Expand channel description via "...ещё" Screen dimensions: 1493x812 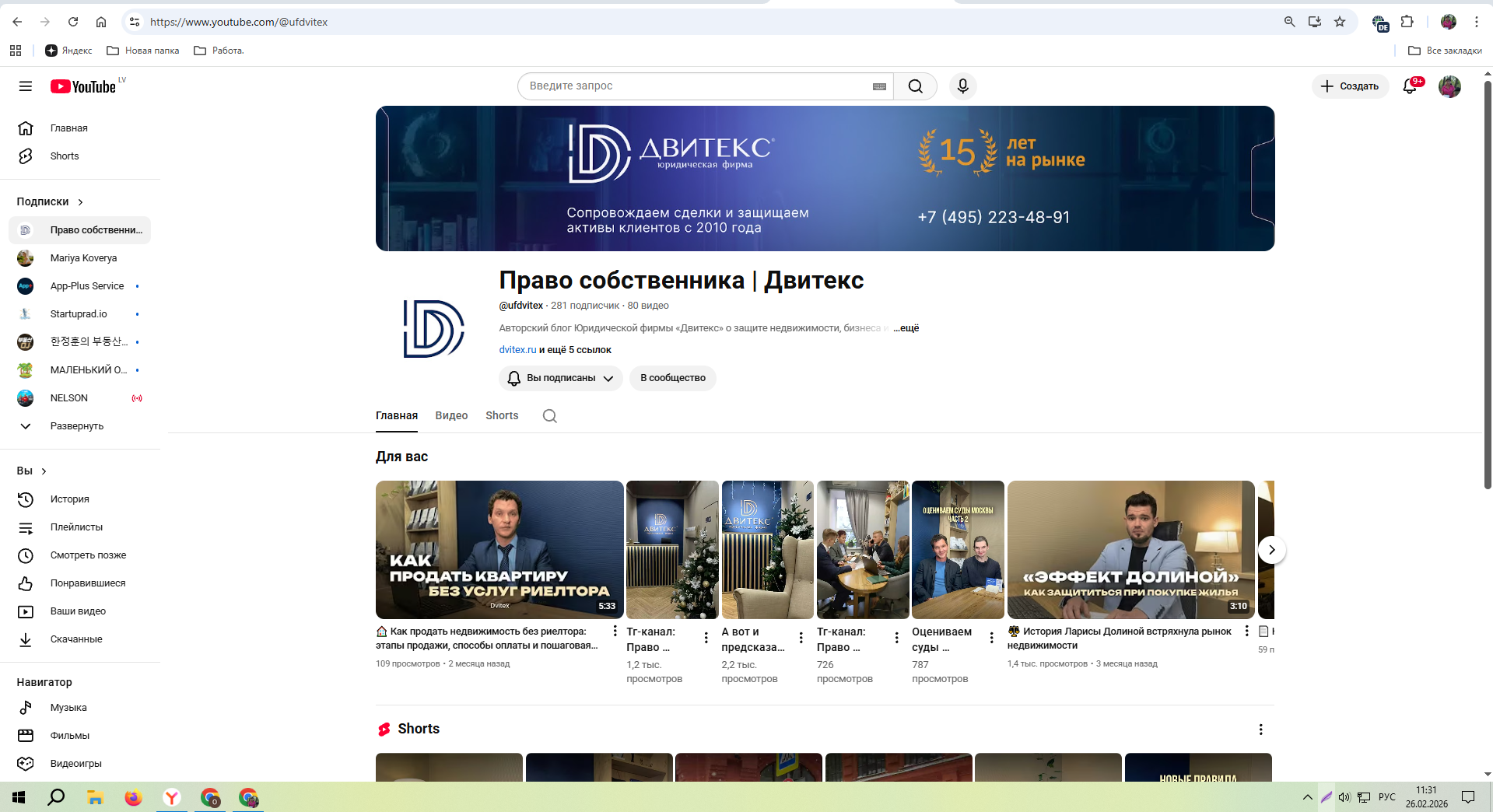906,328
